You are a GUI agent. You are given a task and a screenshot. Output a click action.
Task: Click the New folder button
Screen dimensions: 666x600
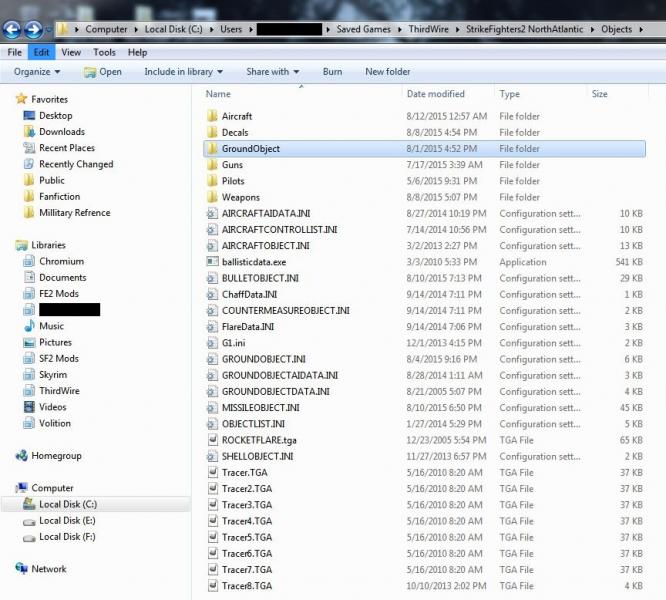(x=388, y=72)
